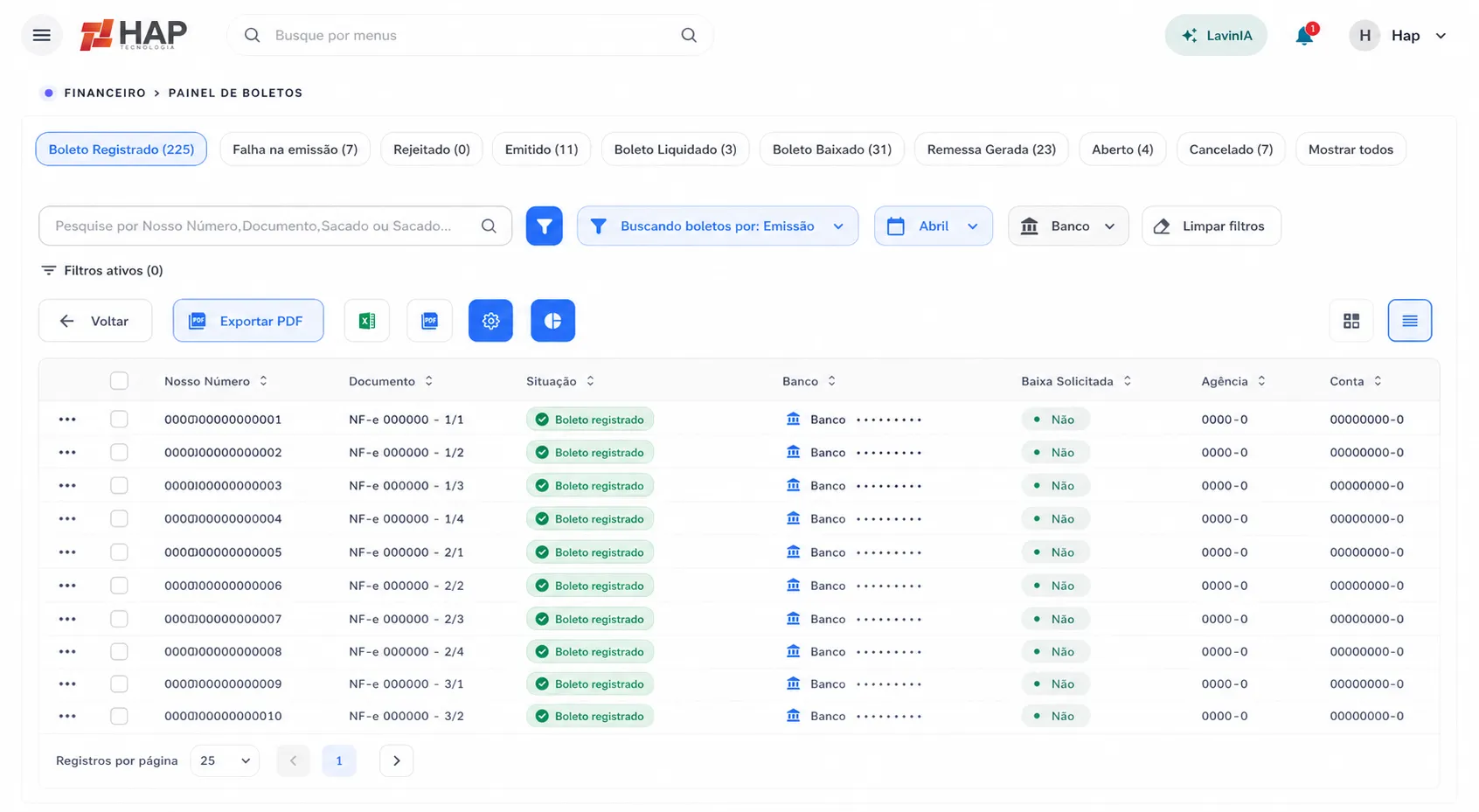Select Boleto Registrado (225) tab

[122, 149]
